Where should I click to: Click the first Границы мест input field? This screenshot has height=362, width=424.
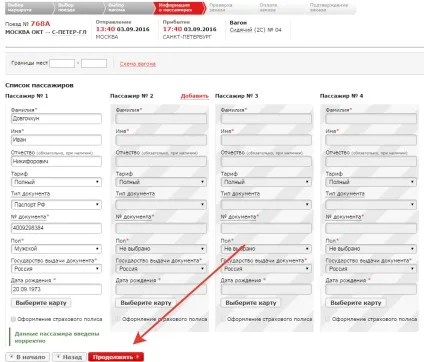click(62, 63)
